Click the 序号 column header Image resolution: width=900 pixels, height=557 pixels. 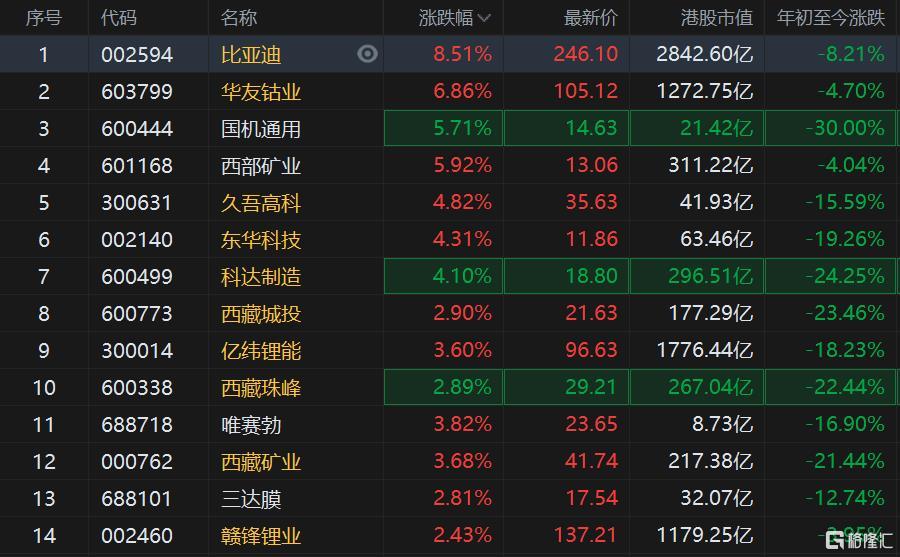[43, 18]
